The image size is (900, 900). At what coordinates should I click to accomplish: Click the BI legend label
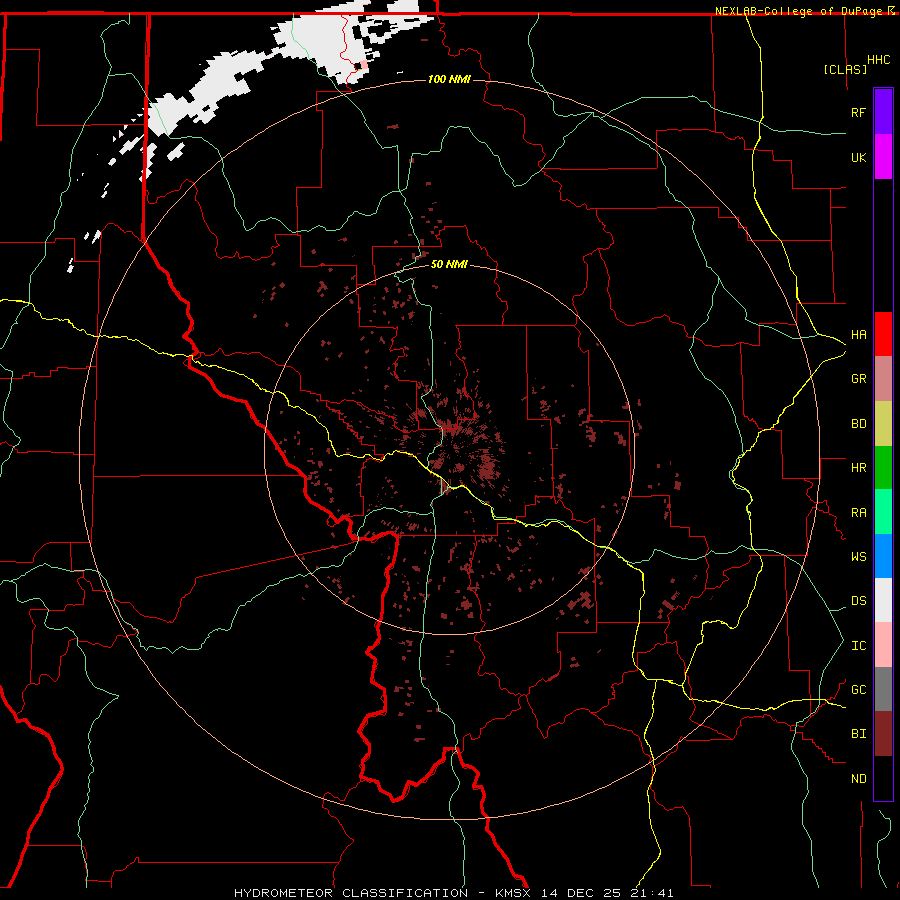coord(858,734)
